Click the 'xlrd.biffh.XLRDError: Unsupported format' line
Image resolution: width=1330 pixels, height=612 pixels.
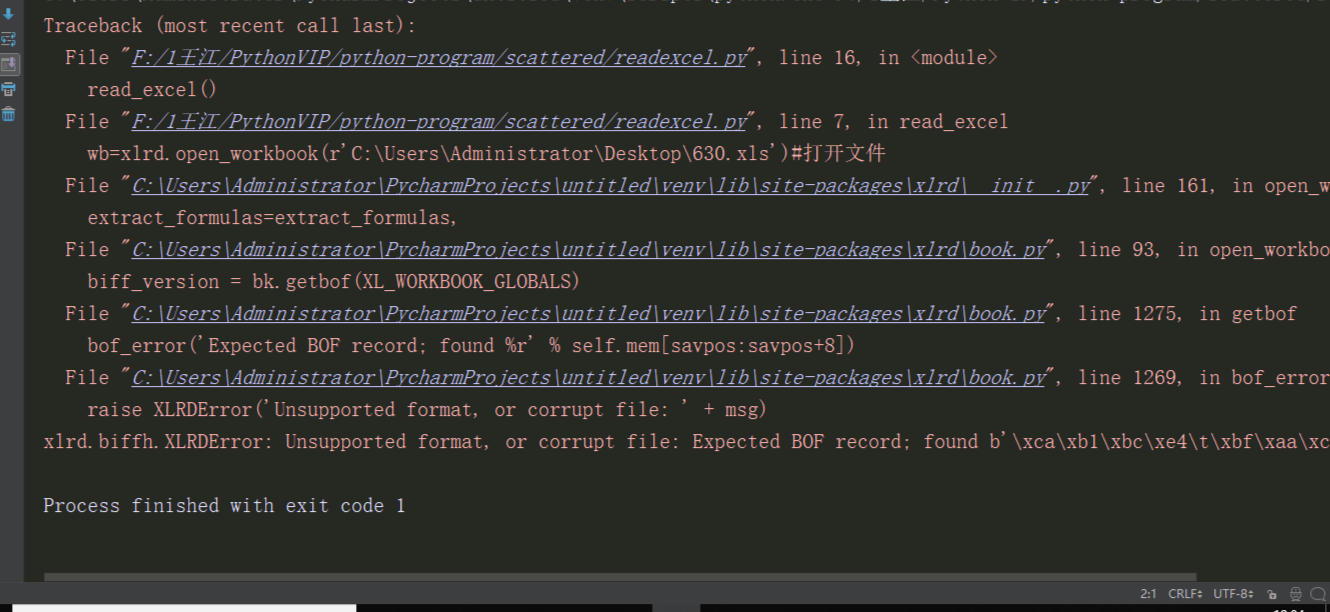[x=686, y=442]
